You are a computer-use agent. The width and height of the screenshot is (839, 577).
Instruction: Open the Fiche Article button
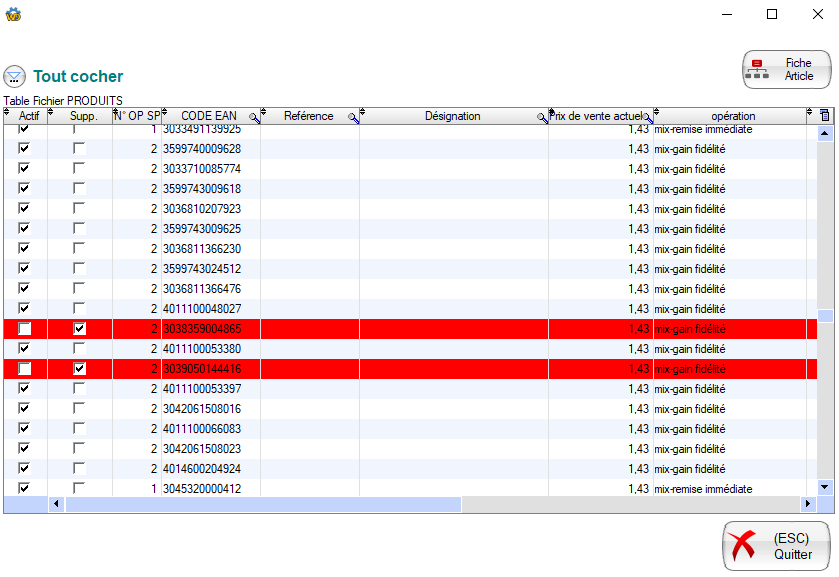click(x=786, y=70)
